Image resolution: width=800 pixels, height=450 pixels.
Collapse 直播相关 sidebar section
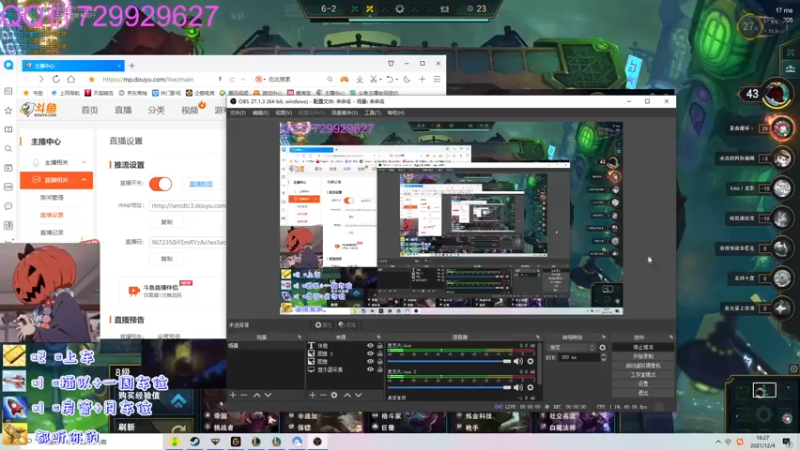84,180
